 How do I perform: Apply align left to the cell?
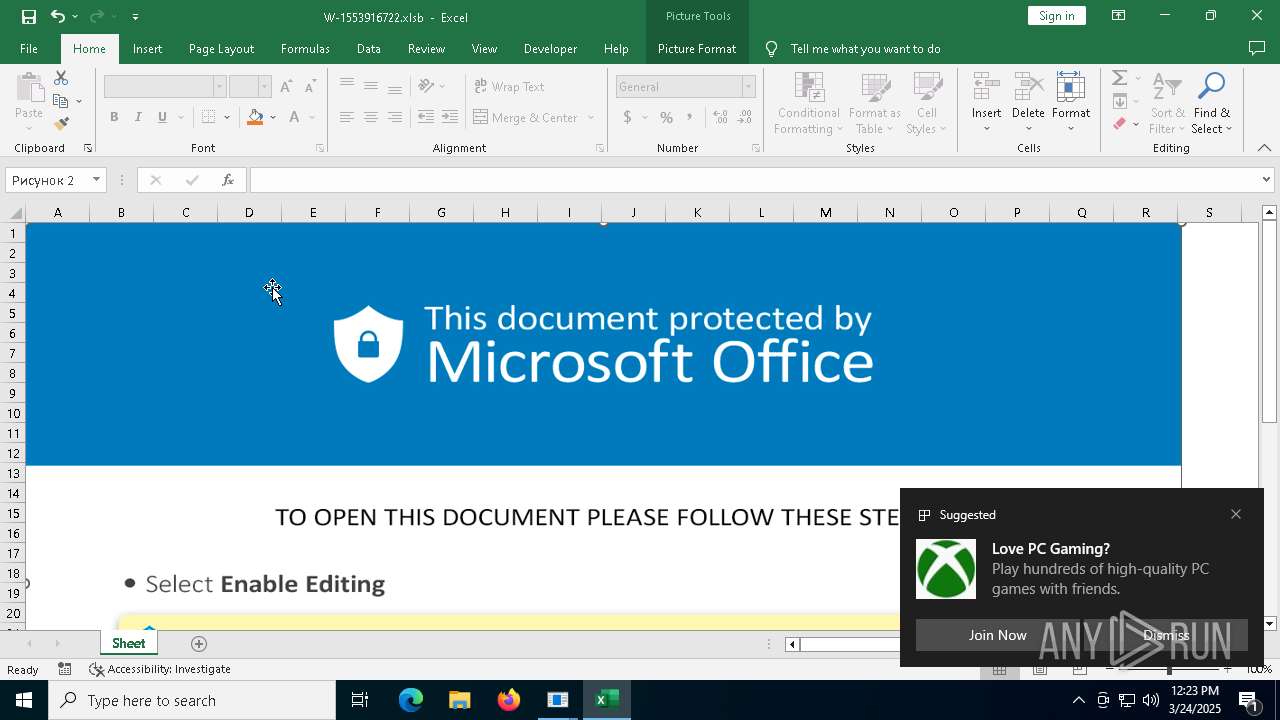pos(347,117)
